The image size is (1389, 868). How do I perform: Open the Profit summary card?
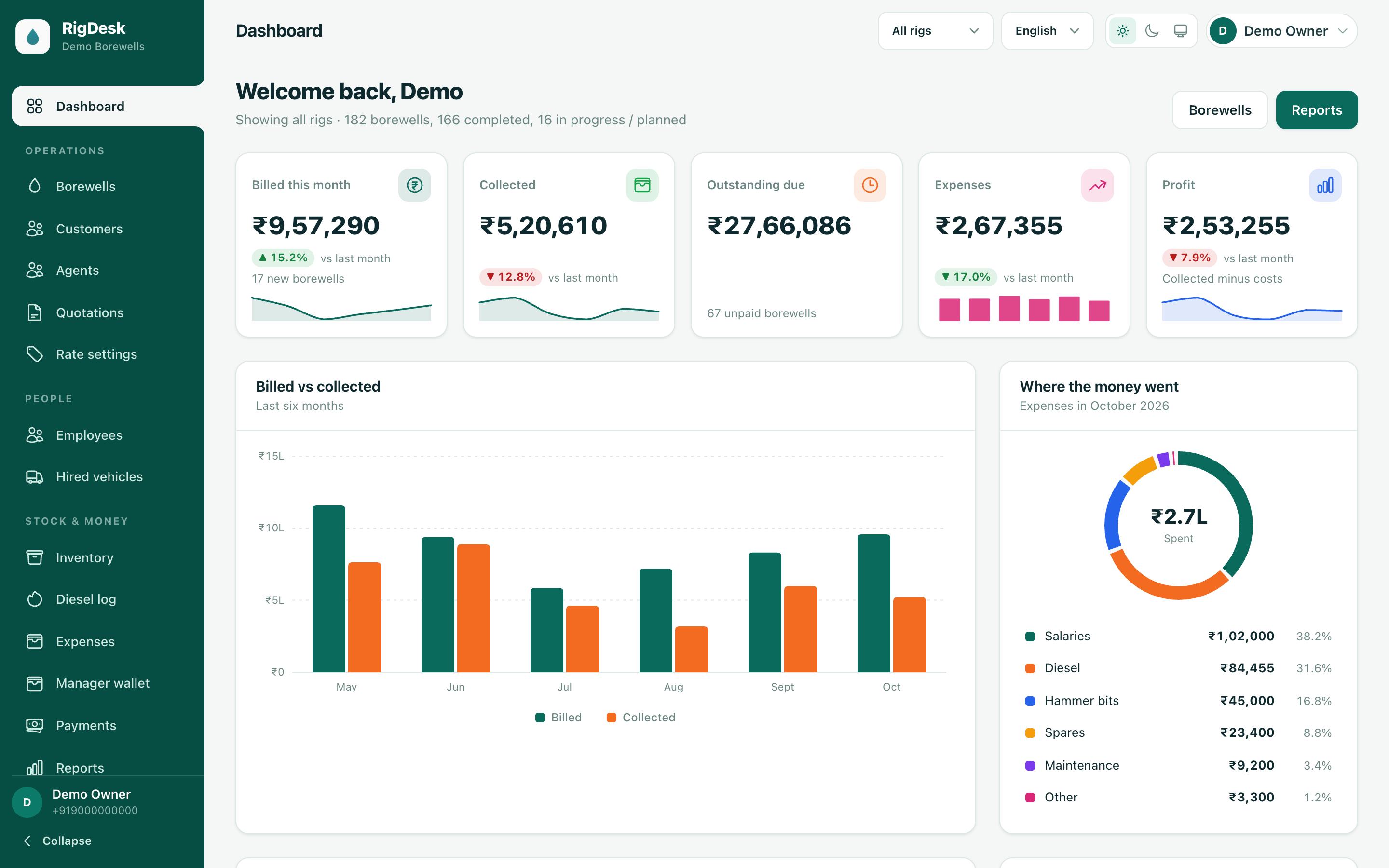tap(1252, 244)
